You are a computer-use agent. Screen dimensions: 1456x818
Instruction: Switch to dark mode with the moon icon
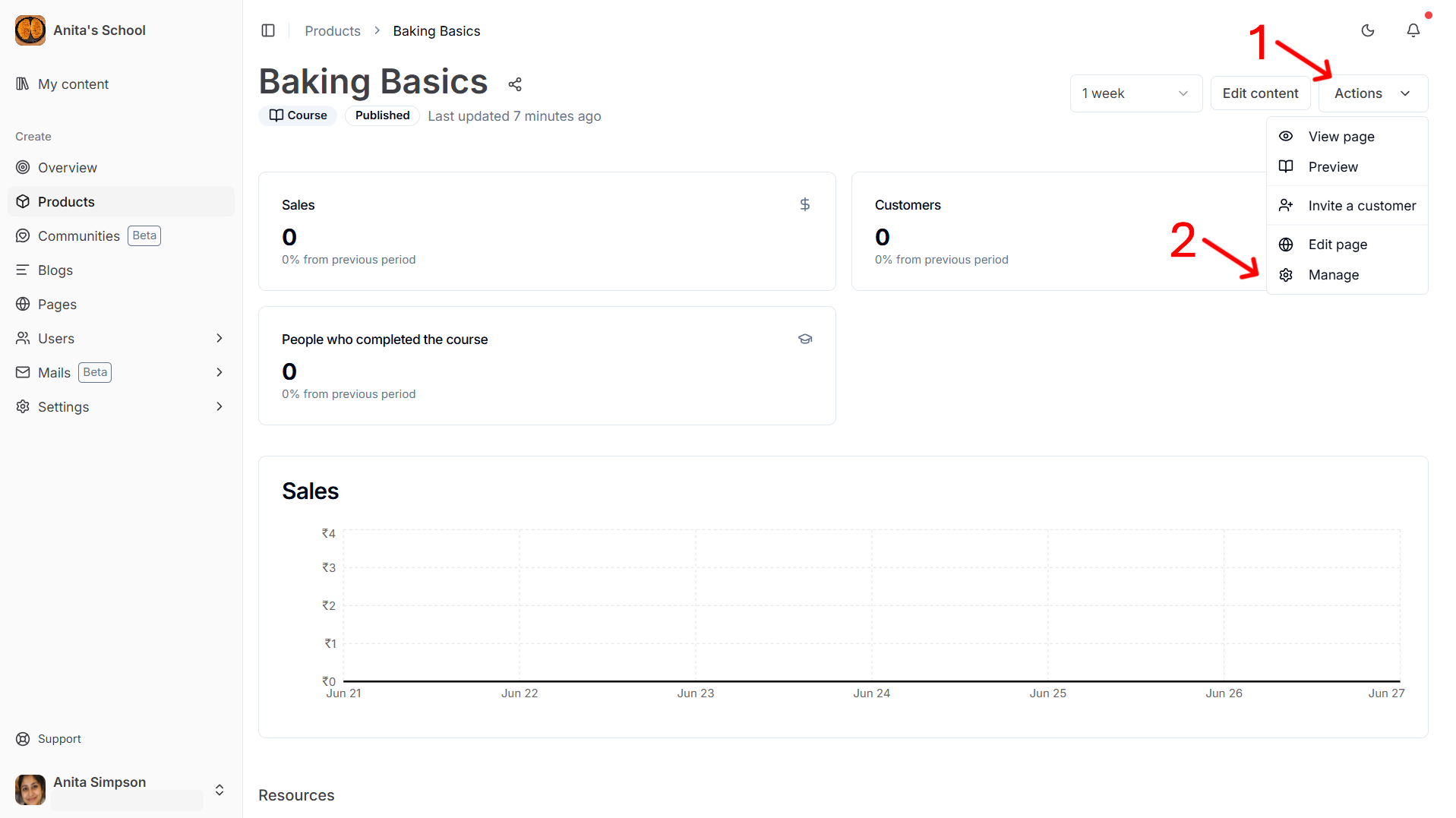pyautogui.click(x=1368, y=30)
